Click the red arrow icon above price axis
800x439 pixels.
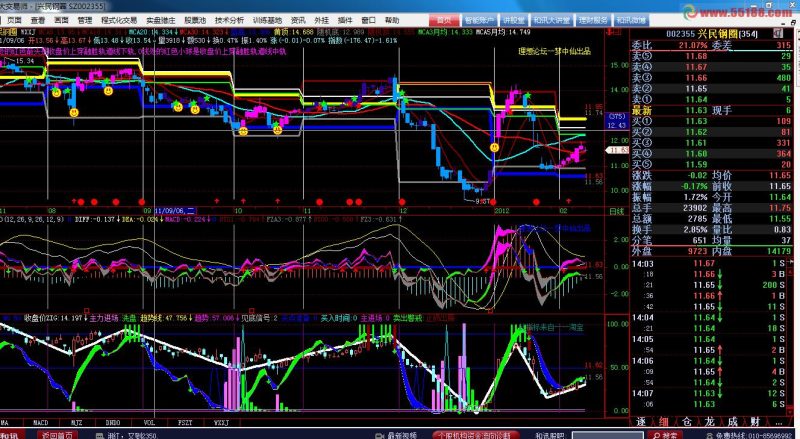point(609,33)
